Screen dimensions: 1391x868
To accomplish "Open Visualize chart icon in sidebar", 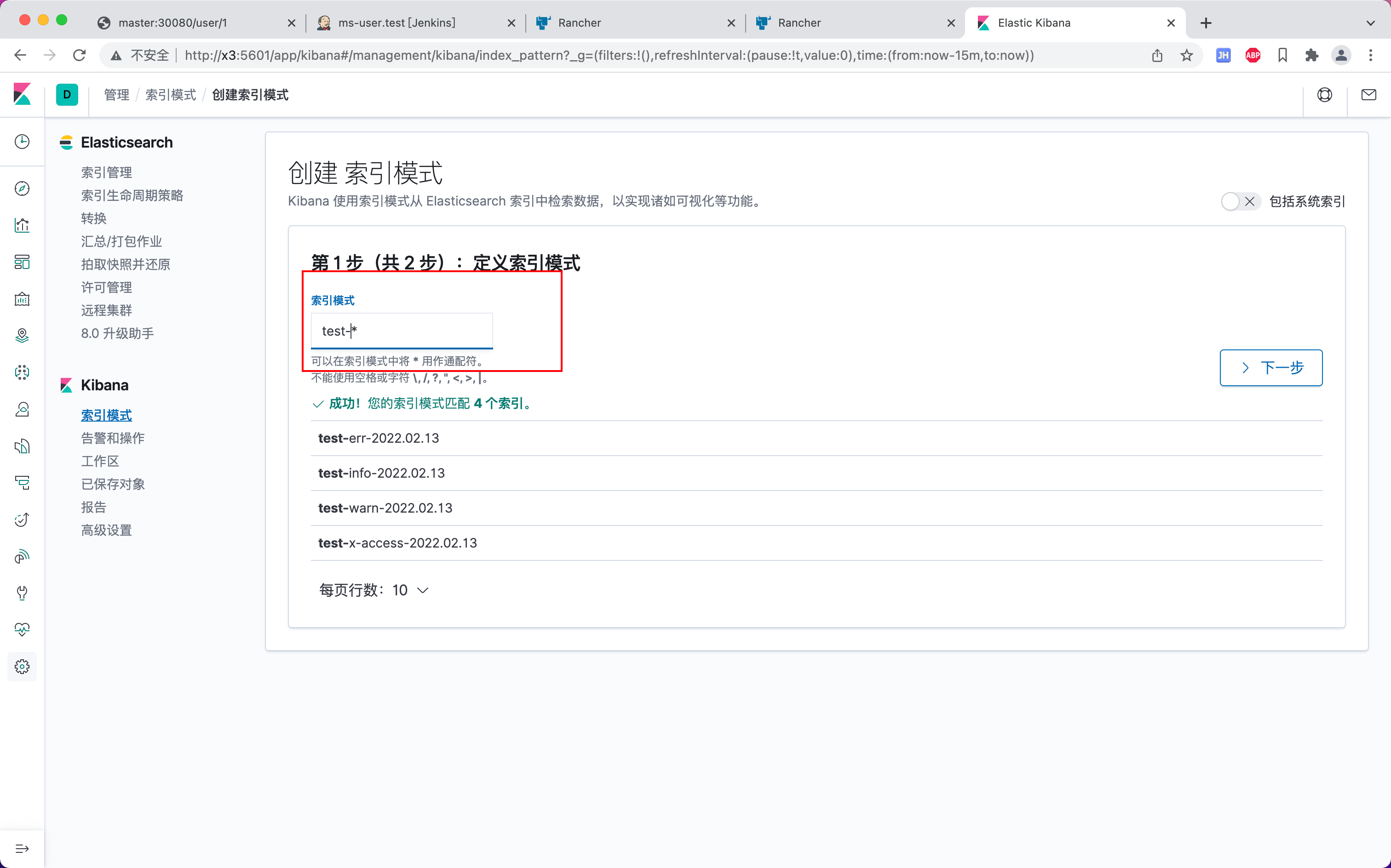I will coord(22,225).
